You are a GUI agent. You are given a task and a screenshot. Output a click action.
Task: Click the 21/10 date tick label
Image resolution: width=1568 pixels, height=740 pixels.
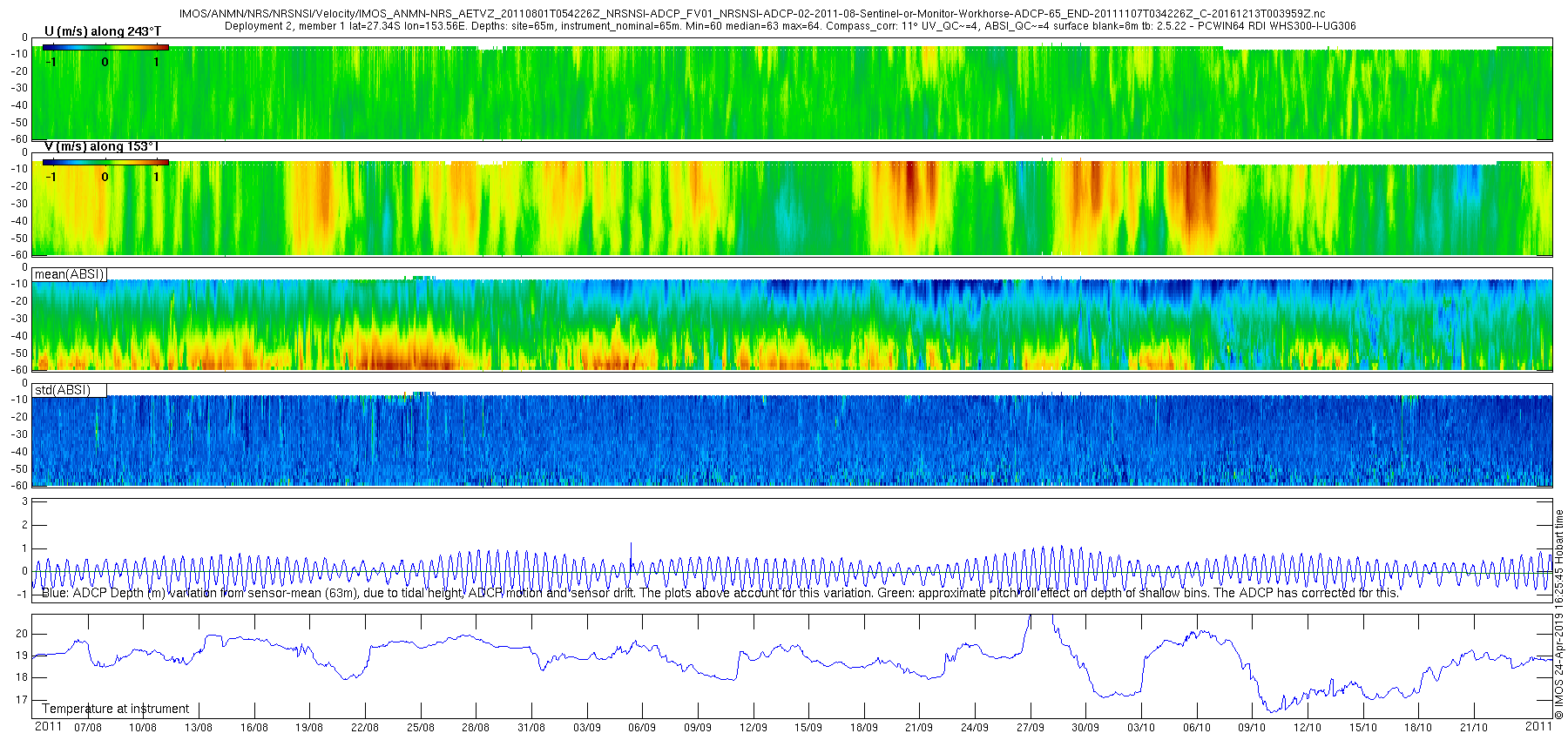(x=1474, y=728)
